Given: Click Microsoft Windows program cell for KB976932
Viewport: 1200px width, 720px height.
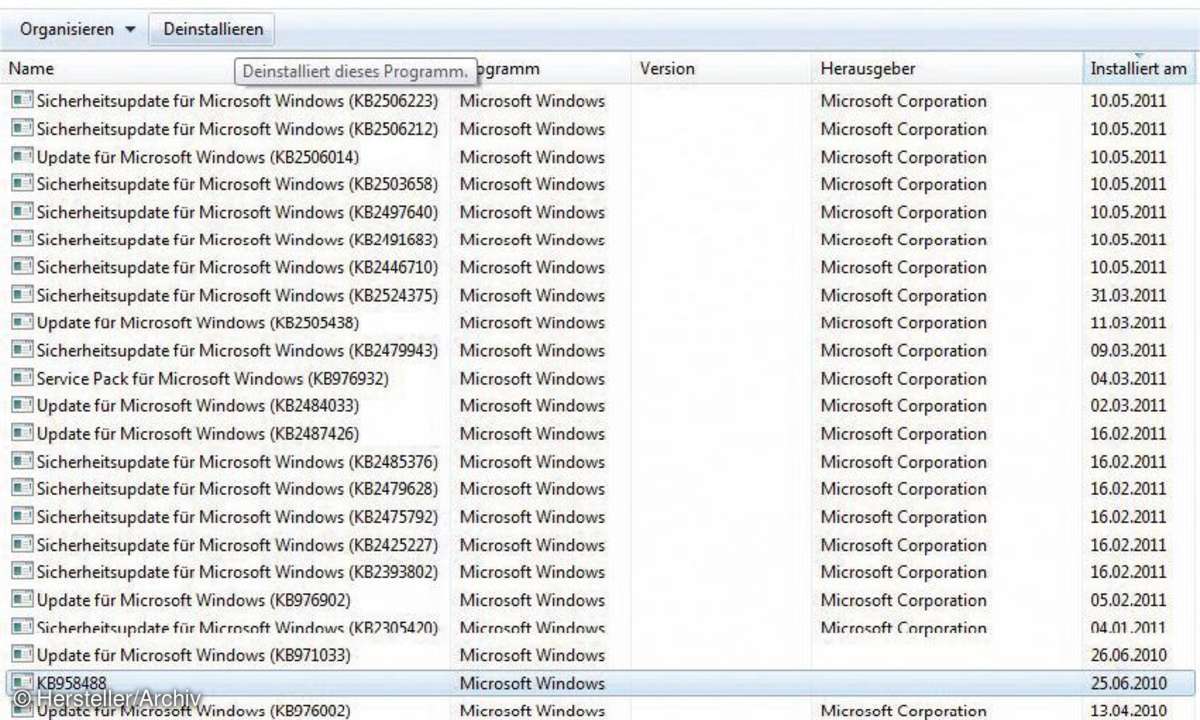Looking at the screenshot, I should click(532, 378).
